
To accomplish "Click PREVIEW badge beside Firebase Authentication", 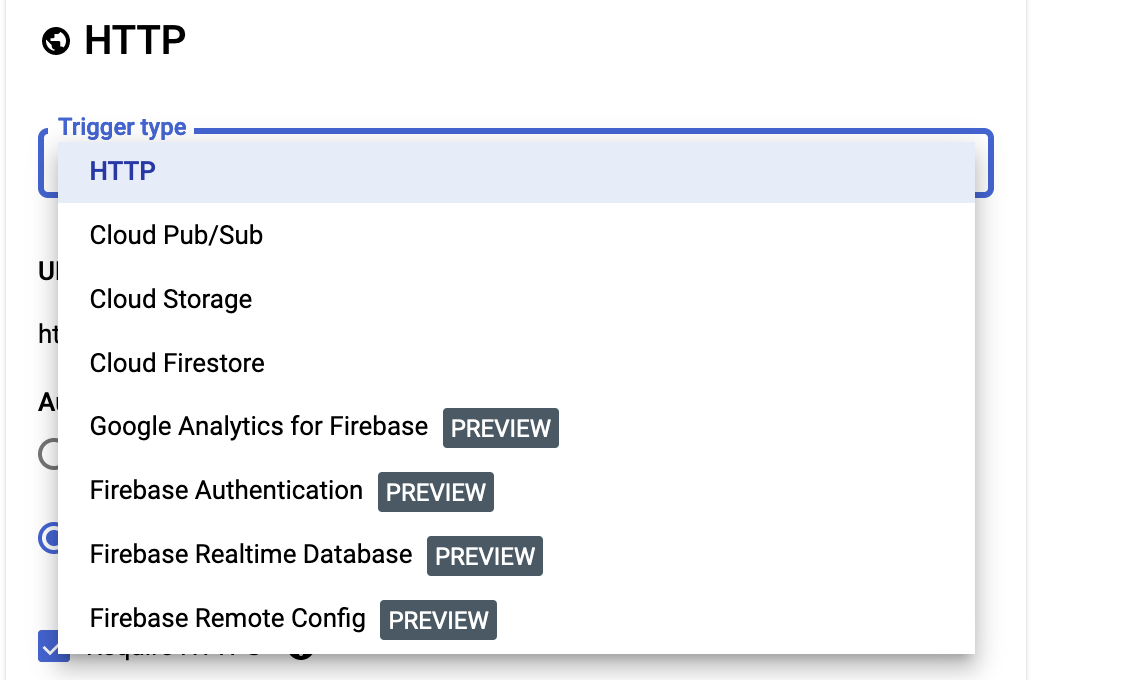I will click(436, 492).
